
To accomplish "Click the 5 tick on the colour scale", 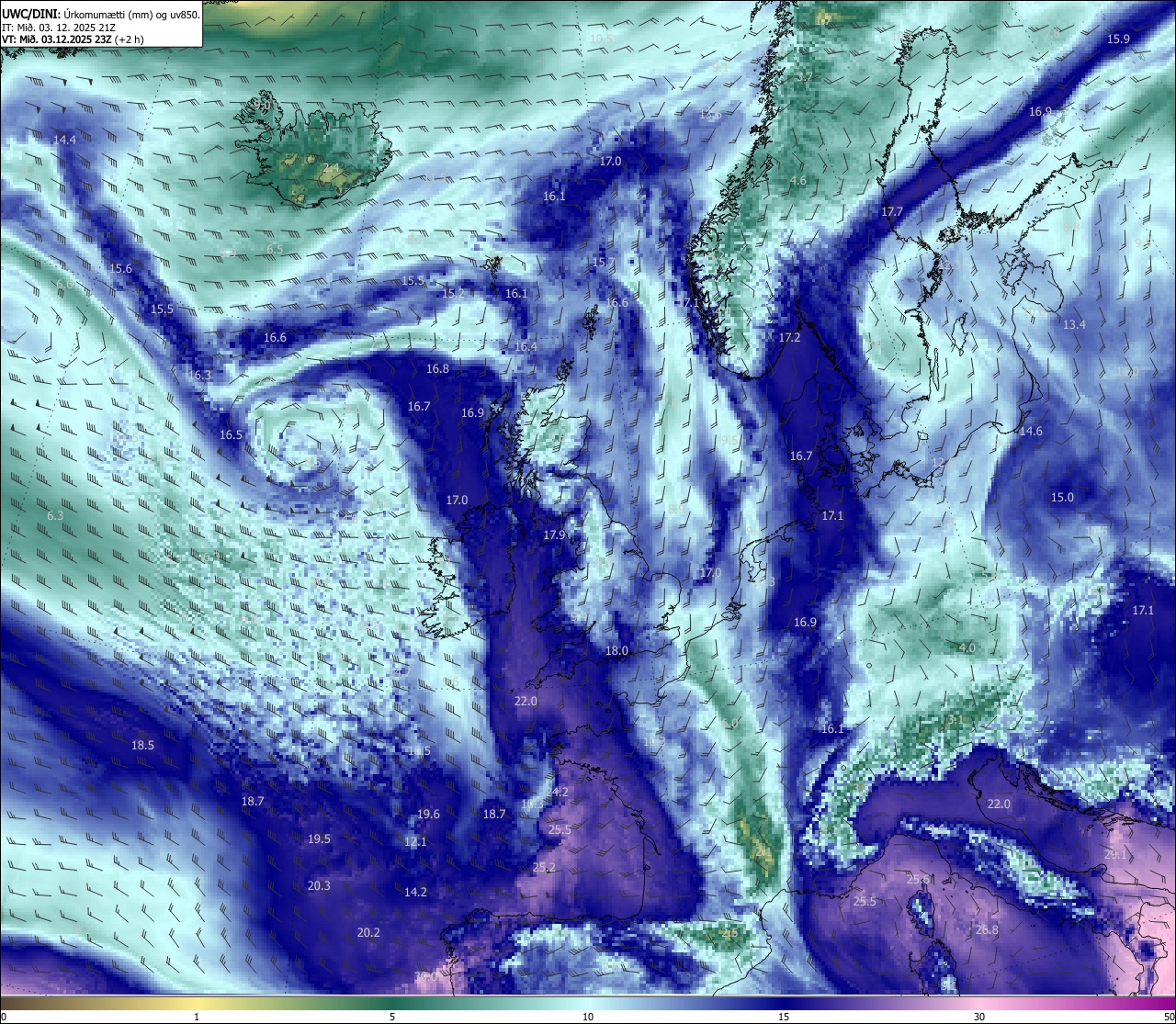I will point(392,1017).
